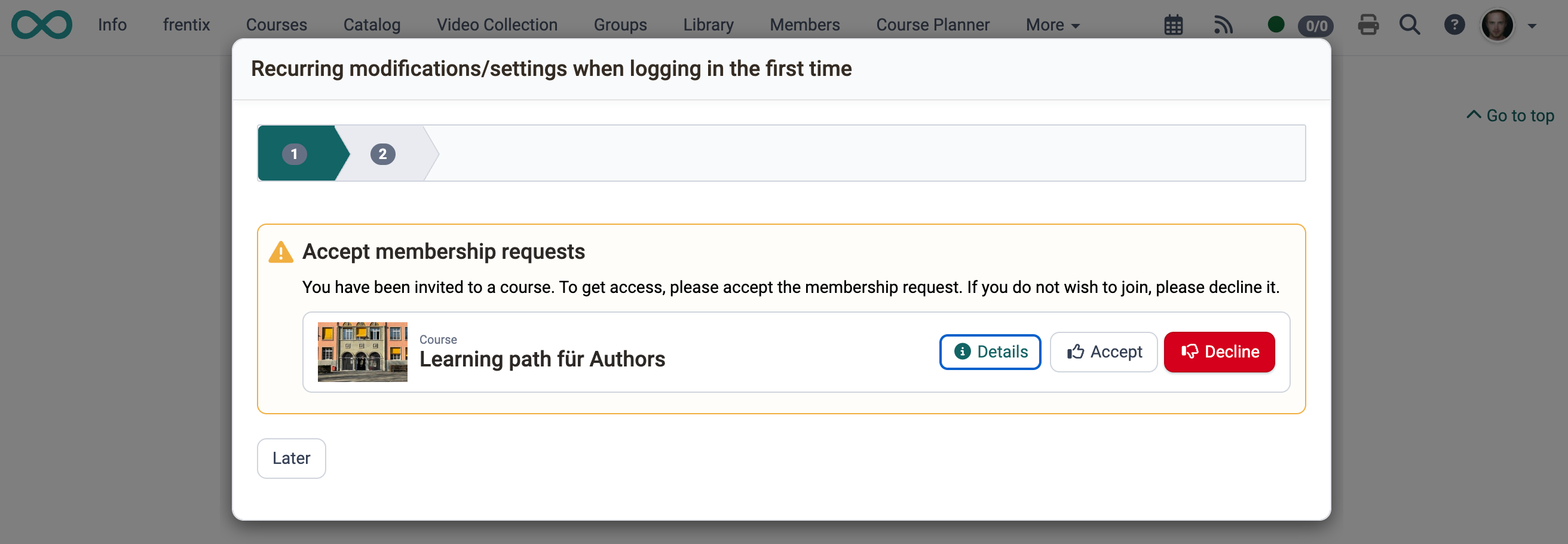
Task: Click Go to top link
Action: tap(1509, 116)
